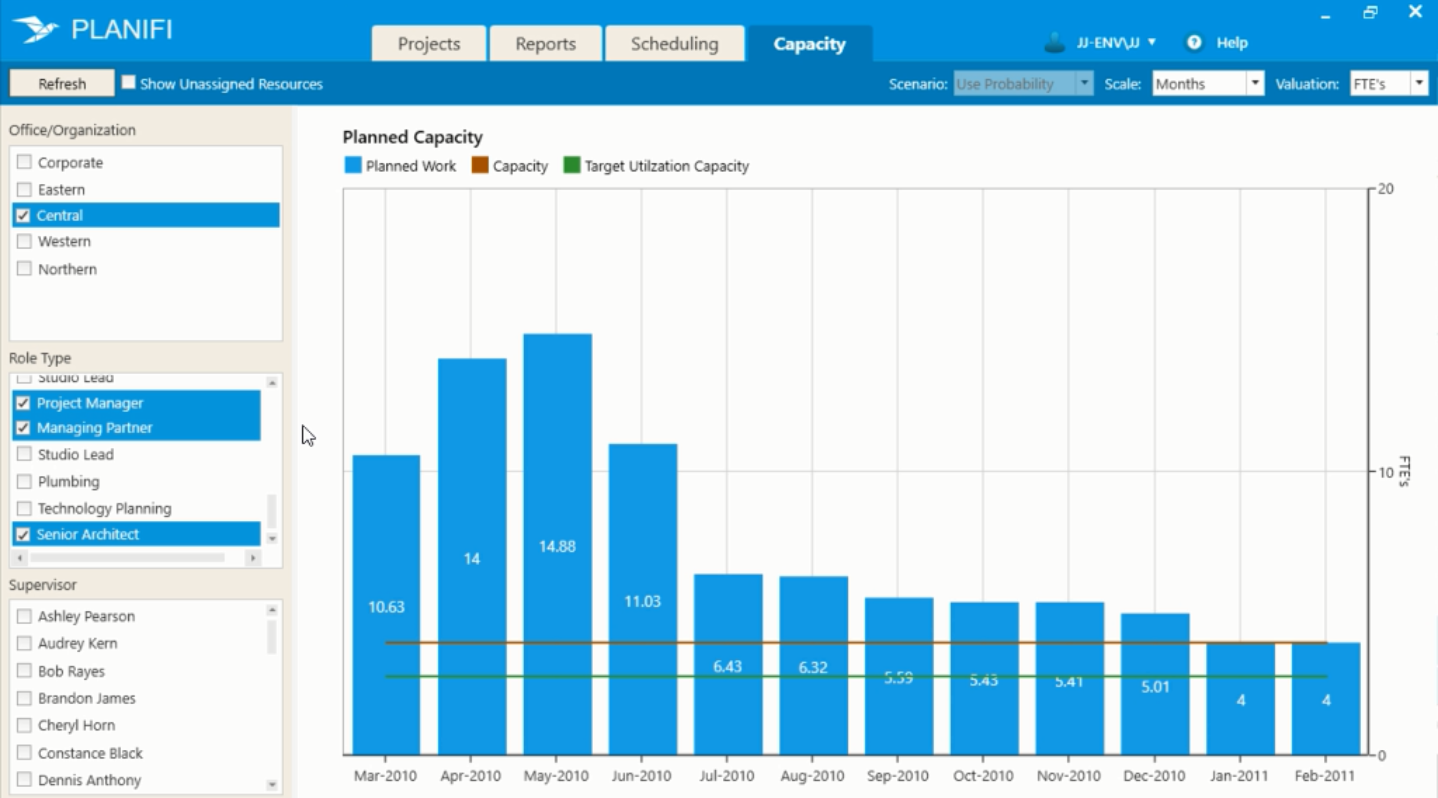The height and width of the screenshot is (798, 1438).
Task: Click the Dec-2010 axis label
Action: (x=1155, y=776)
